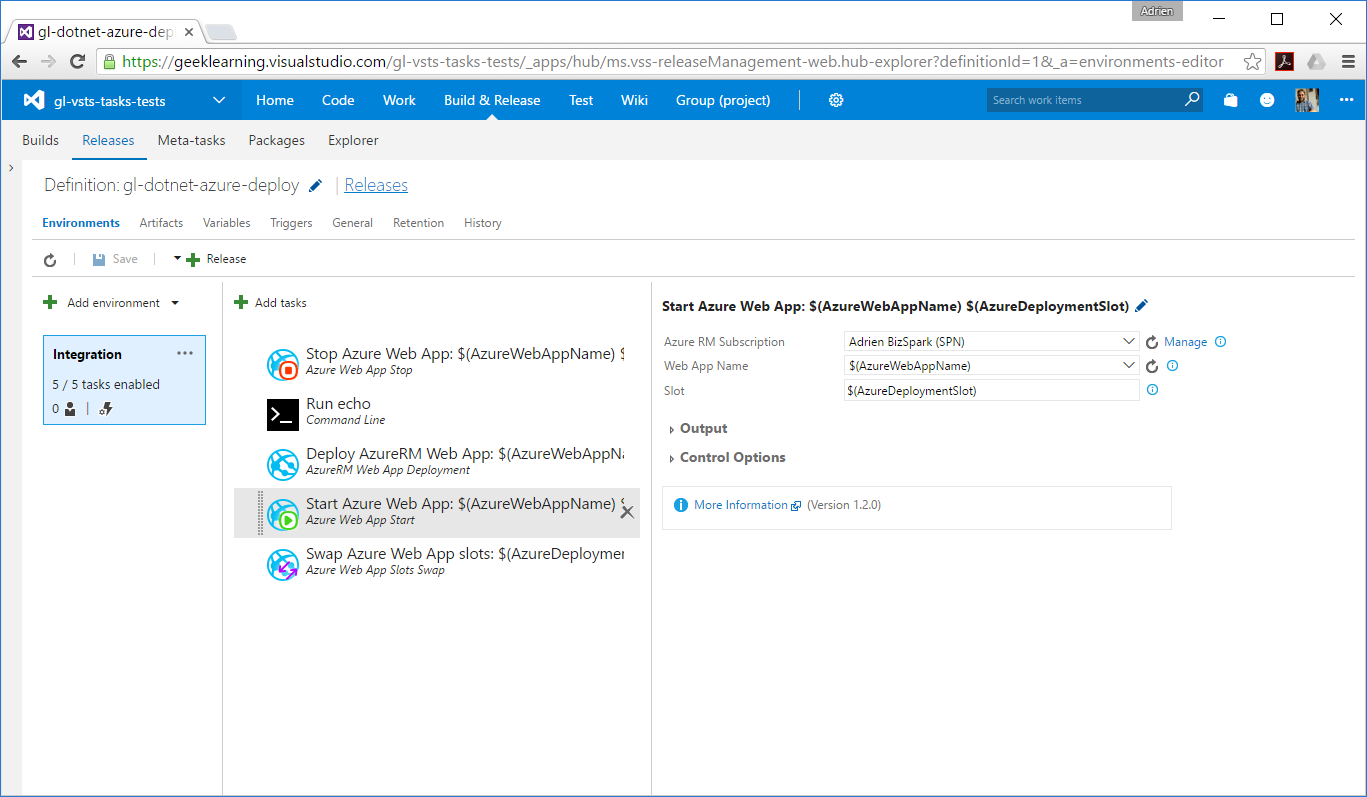
Task: Refresh the Web App Name list
Action: (x=1152, y=366)
